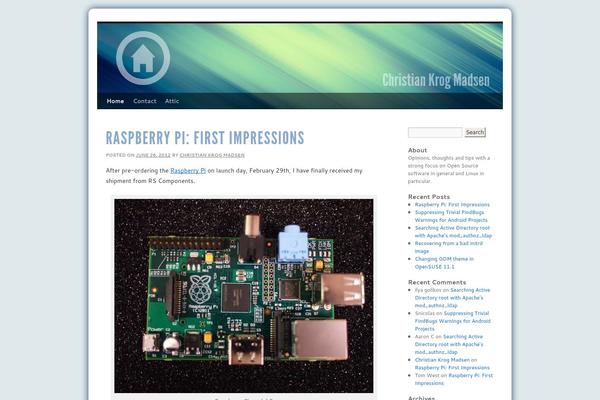Viewport: 600px width, 400px height.
Task: Open 'Changing GDM theme in OpenSUSE 11.1' post
Action: pyautogui.click(x=444, y=263)
